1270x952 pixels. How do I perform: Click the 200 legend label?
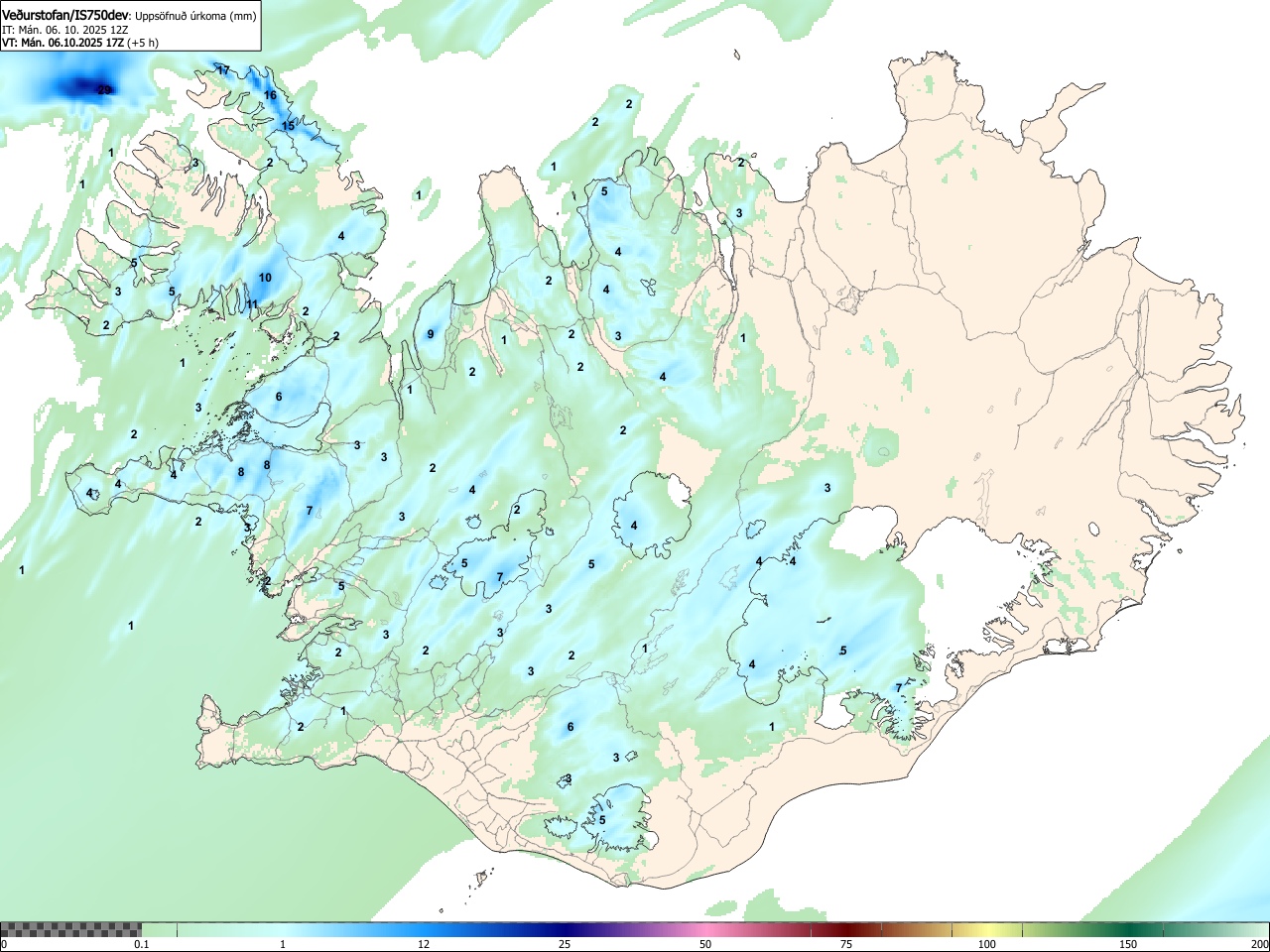[x=1259, y=944]
